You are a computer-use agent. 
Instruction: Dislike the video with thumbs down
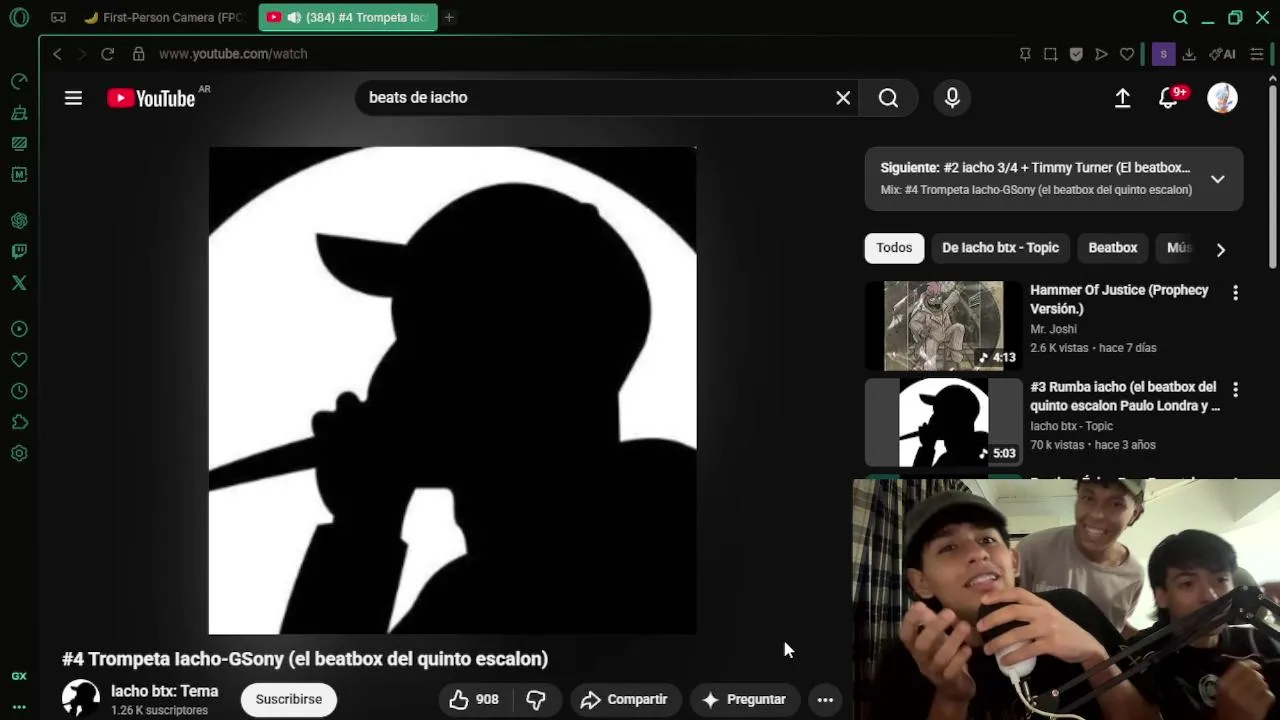(x=536, y=699)
